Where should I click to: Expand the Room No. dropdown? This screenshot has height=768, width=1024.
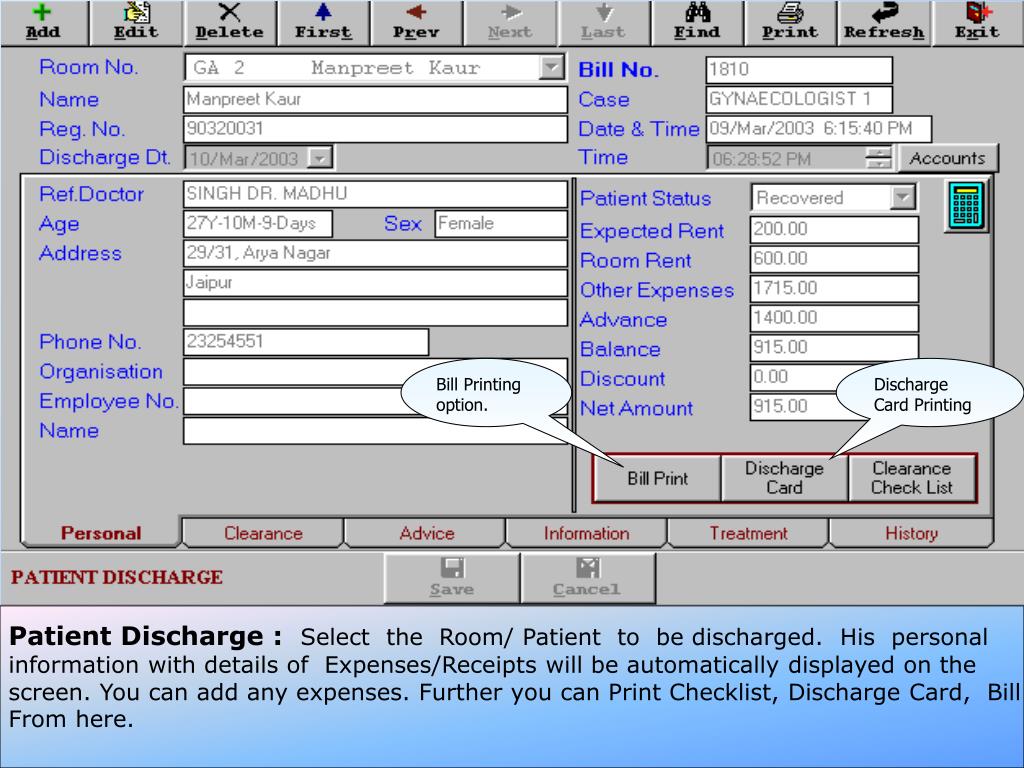[551, 67]
